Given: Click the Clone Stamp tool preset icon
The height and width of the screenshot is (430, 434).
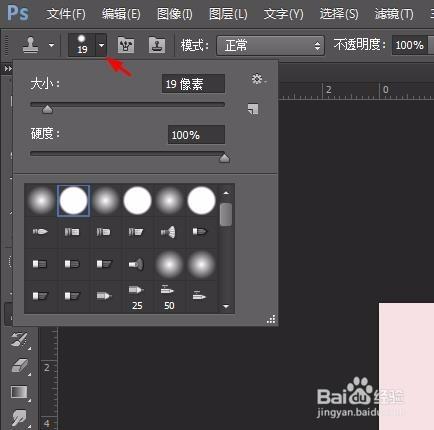Looking at the screenshot, I should [x=30, y=45].
